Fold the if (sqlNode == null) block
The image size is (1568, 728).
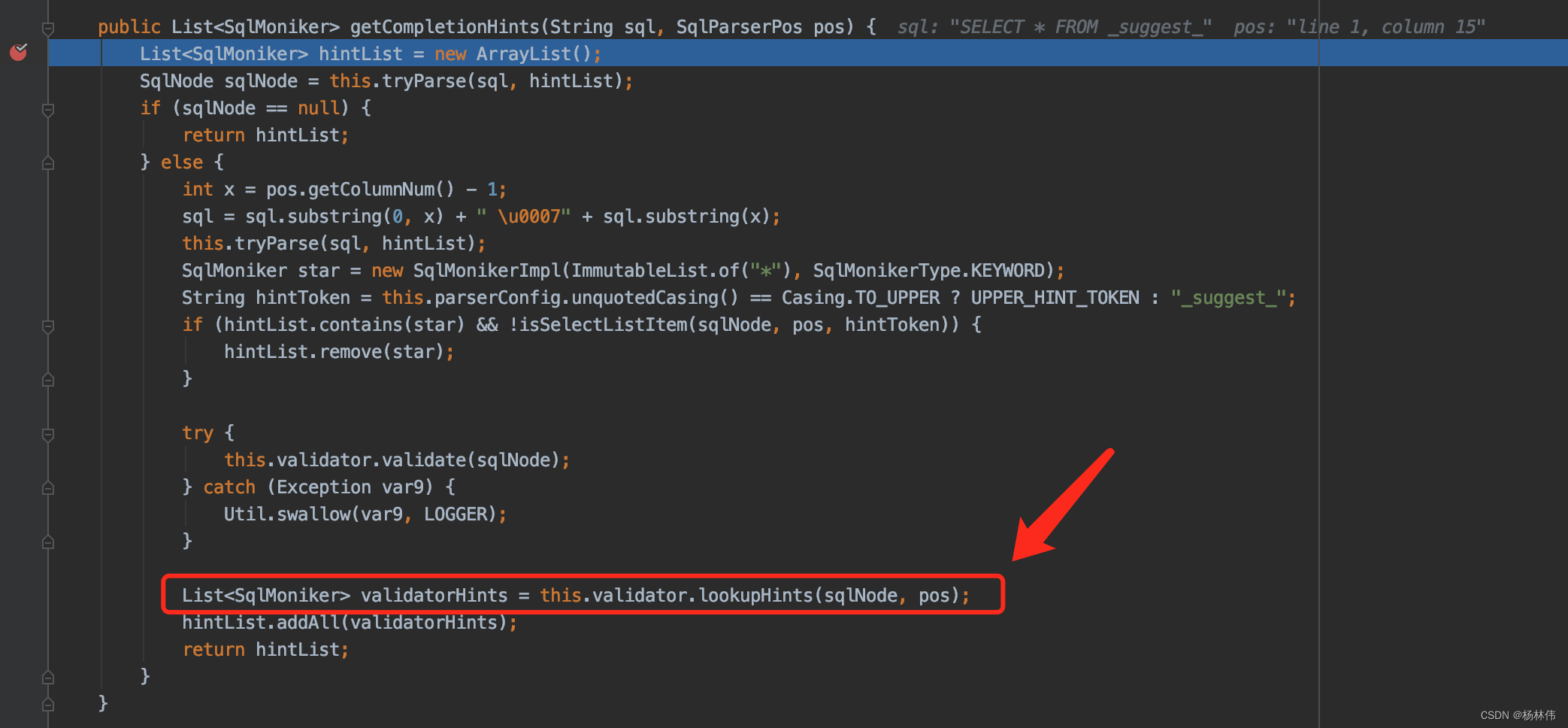click(x=48, y=110)
